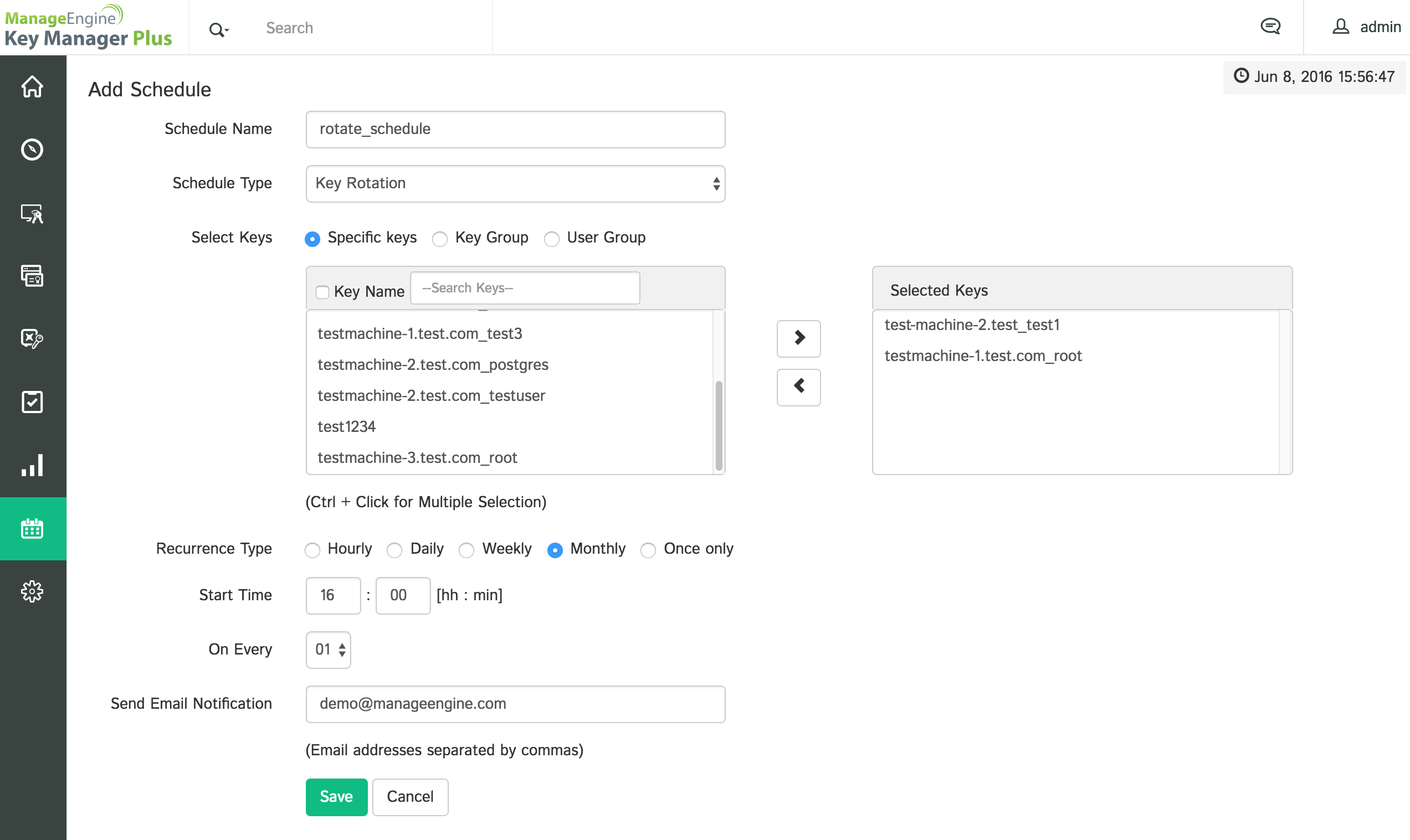
Task: Select the Key Group radio option
Action: click(440, 239)
